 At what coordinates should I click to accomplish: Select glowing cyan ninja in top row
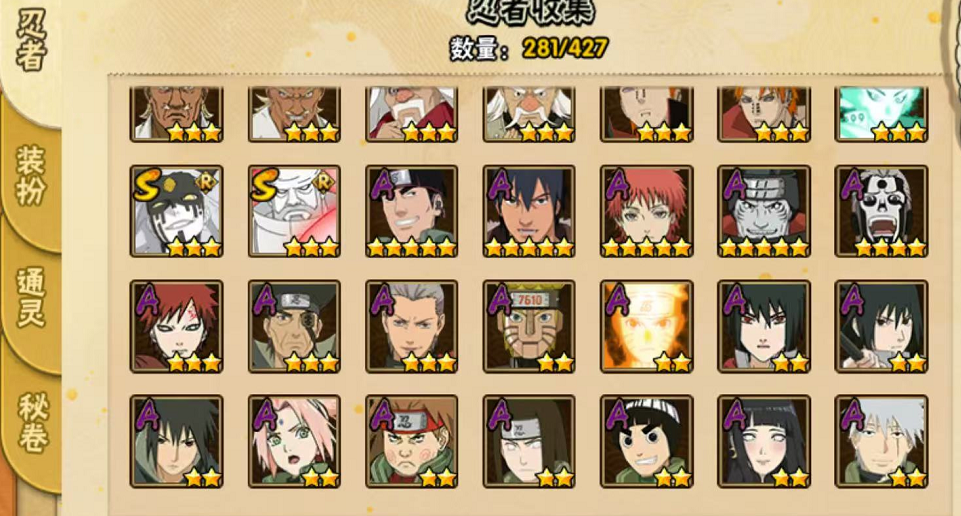(881, 114)
